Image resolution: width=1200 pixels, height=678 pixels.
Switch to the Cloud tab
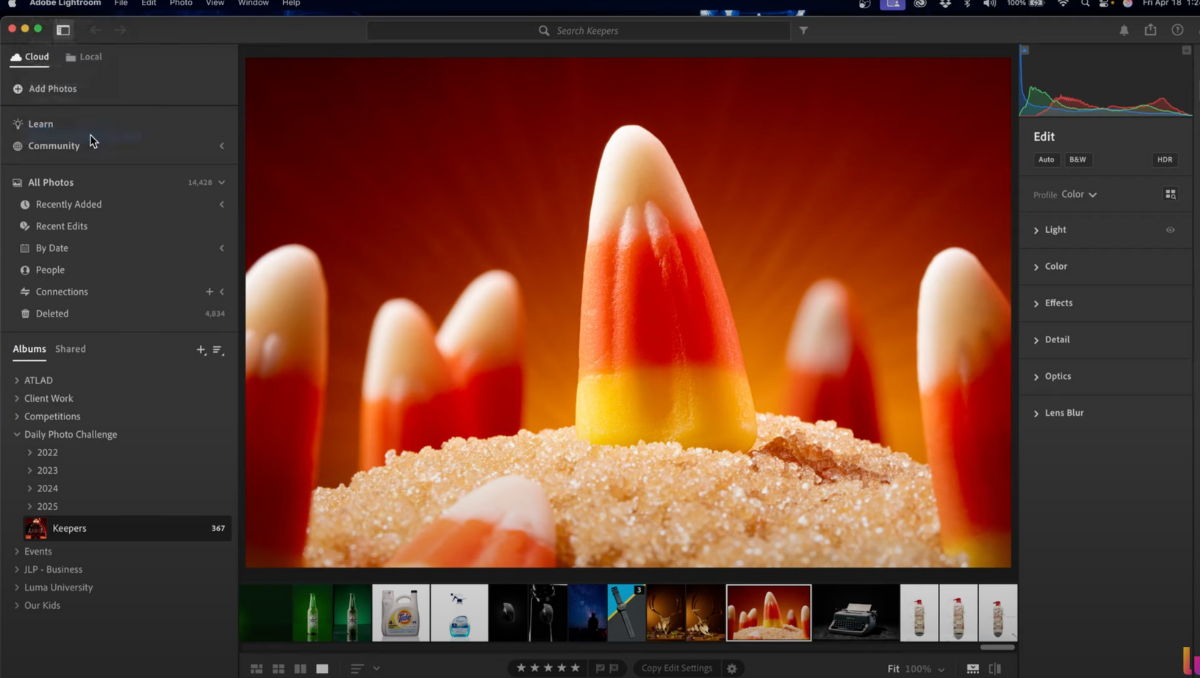point(30,57)
